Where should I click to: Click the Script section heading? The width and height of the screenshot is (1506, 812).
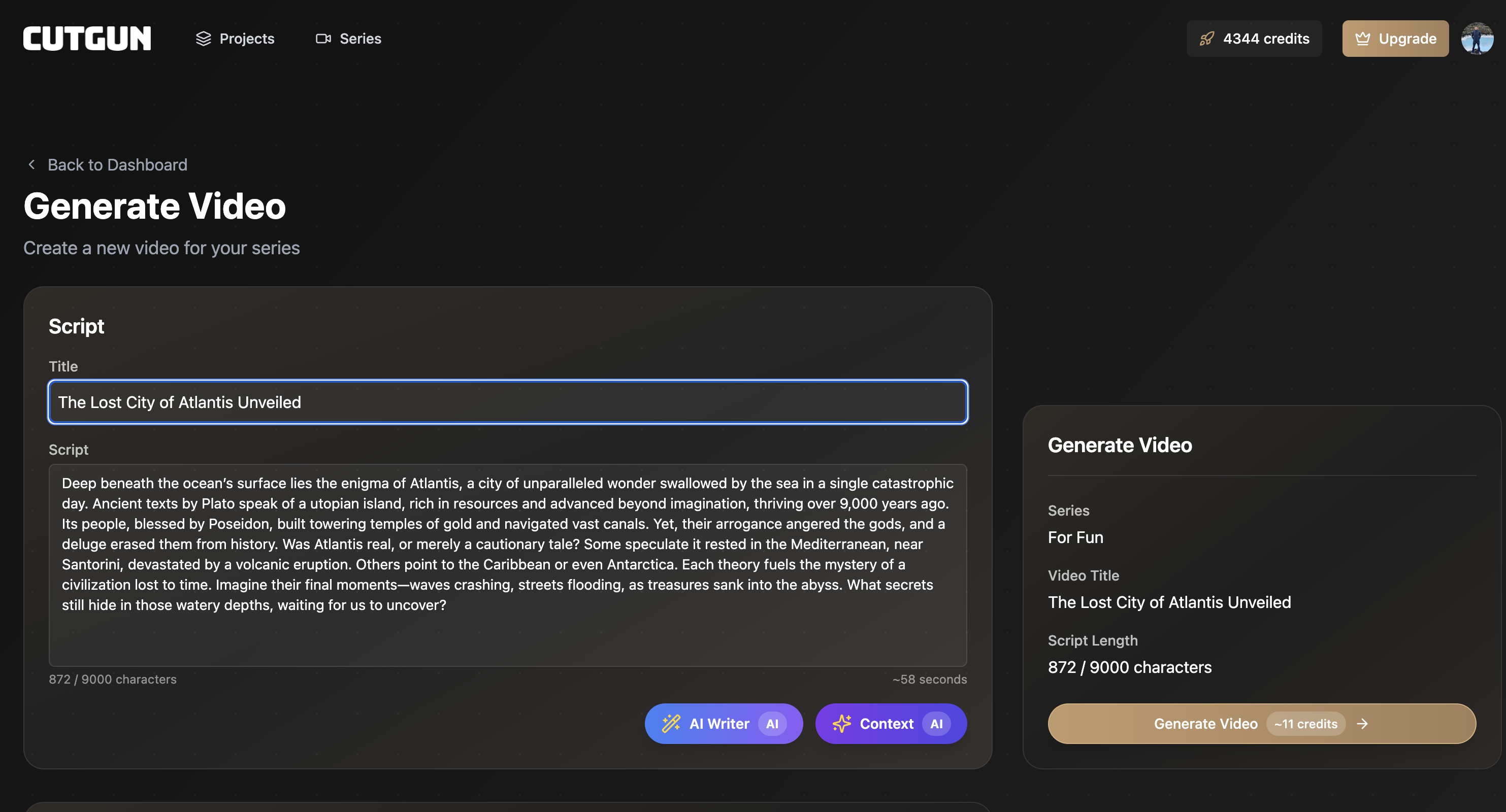pos(76,326)
